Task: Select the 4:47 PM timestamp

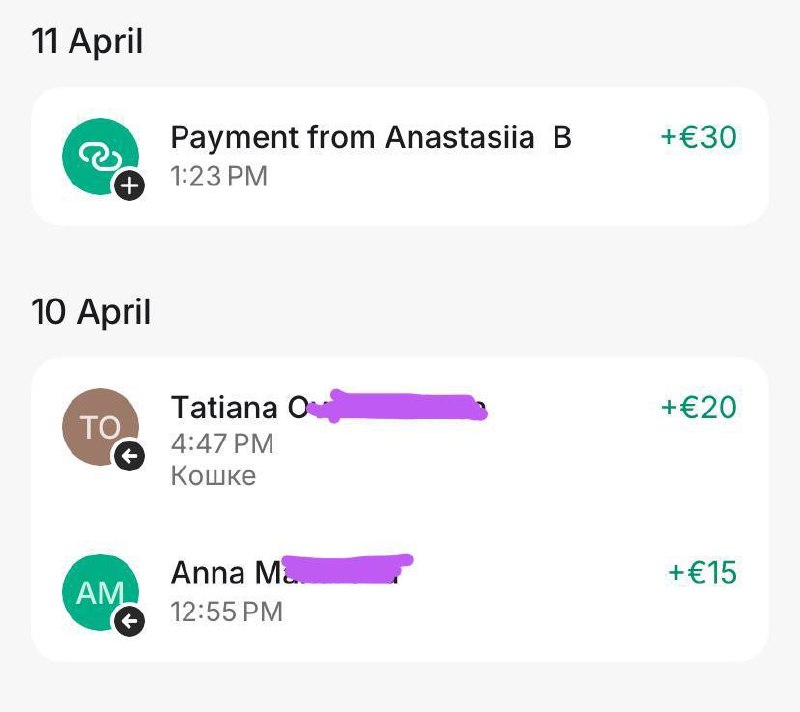Action: pyautogui.click(x=221, y=442)
